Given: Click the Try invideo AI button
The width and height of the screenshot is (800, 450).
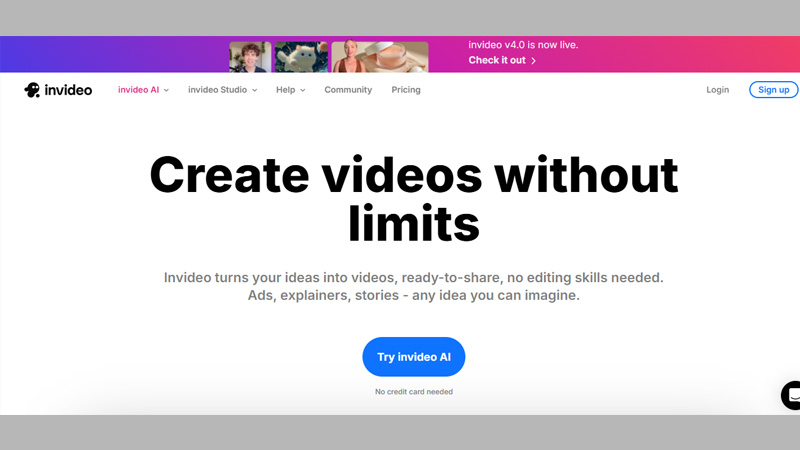Looking at the screenshot, I should click(413, 357).
